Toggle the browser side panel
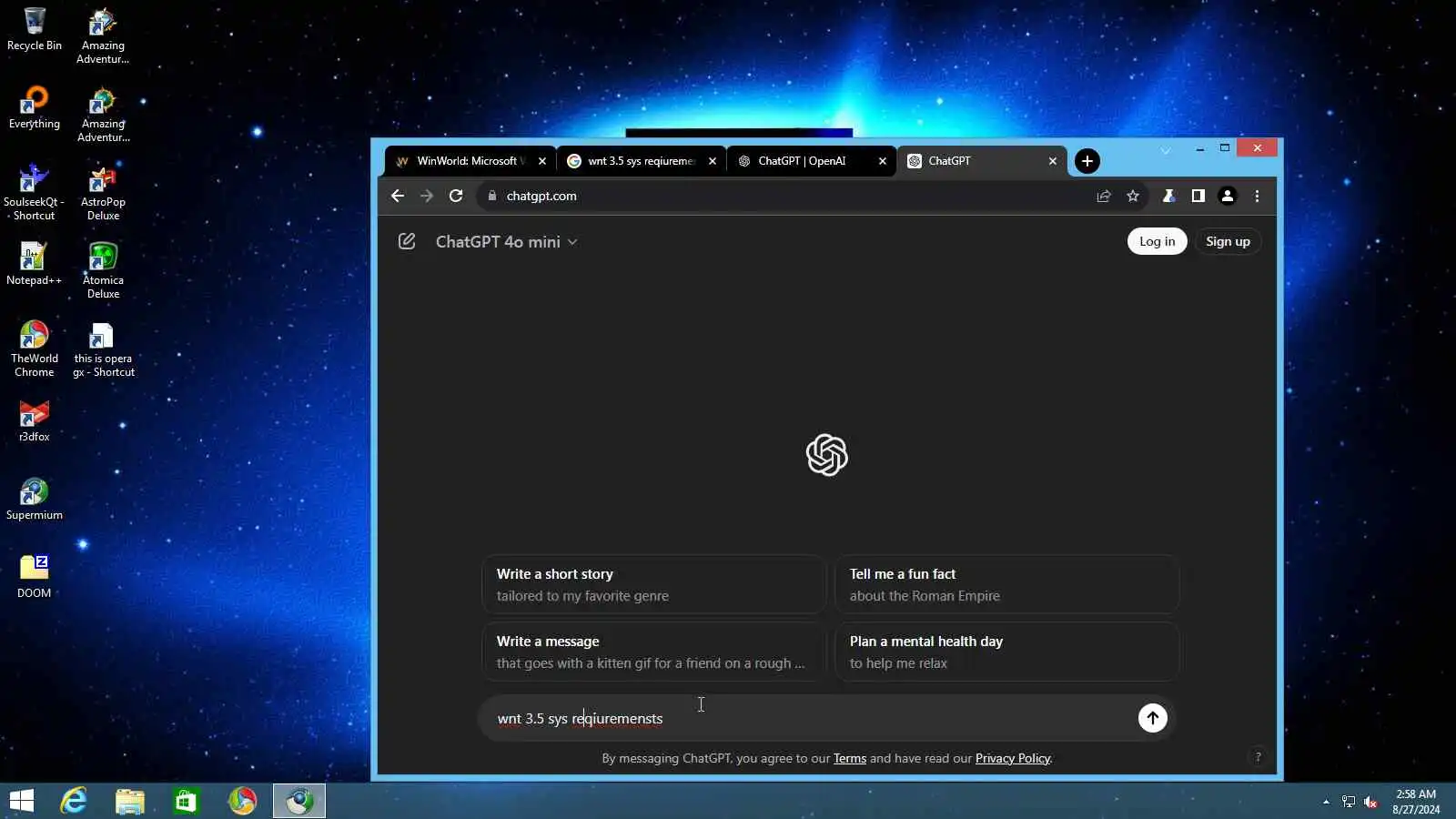The image size is (1456, 819). click(1198, 196)
